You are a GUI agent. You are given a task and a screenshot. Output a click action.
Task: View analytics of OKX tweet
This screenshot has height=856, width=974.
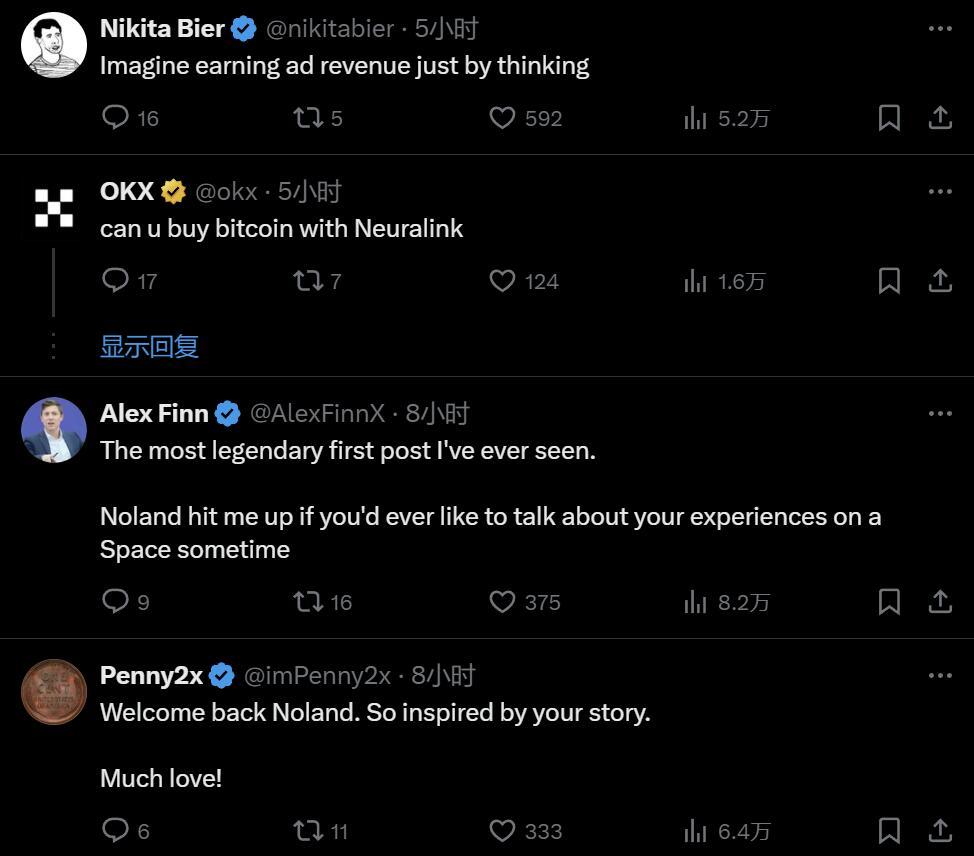(x=695, y=281)
